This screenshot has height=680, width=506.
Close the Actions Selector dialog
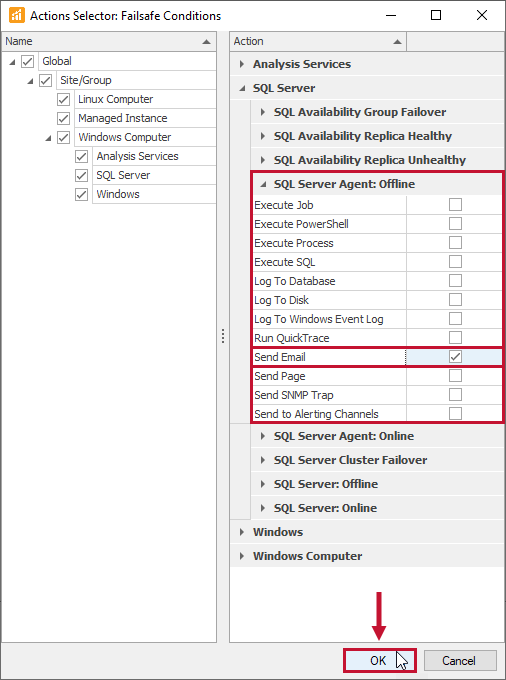point(482,15)
